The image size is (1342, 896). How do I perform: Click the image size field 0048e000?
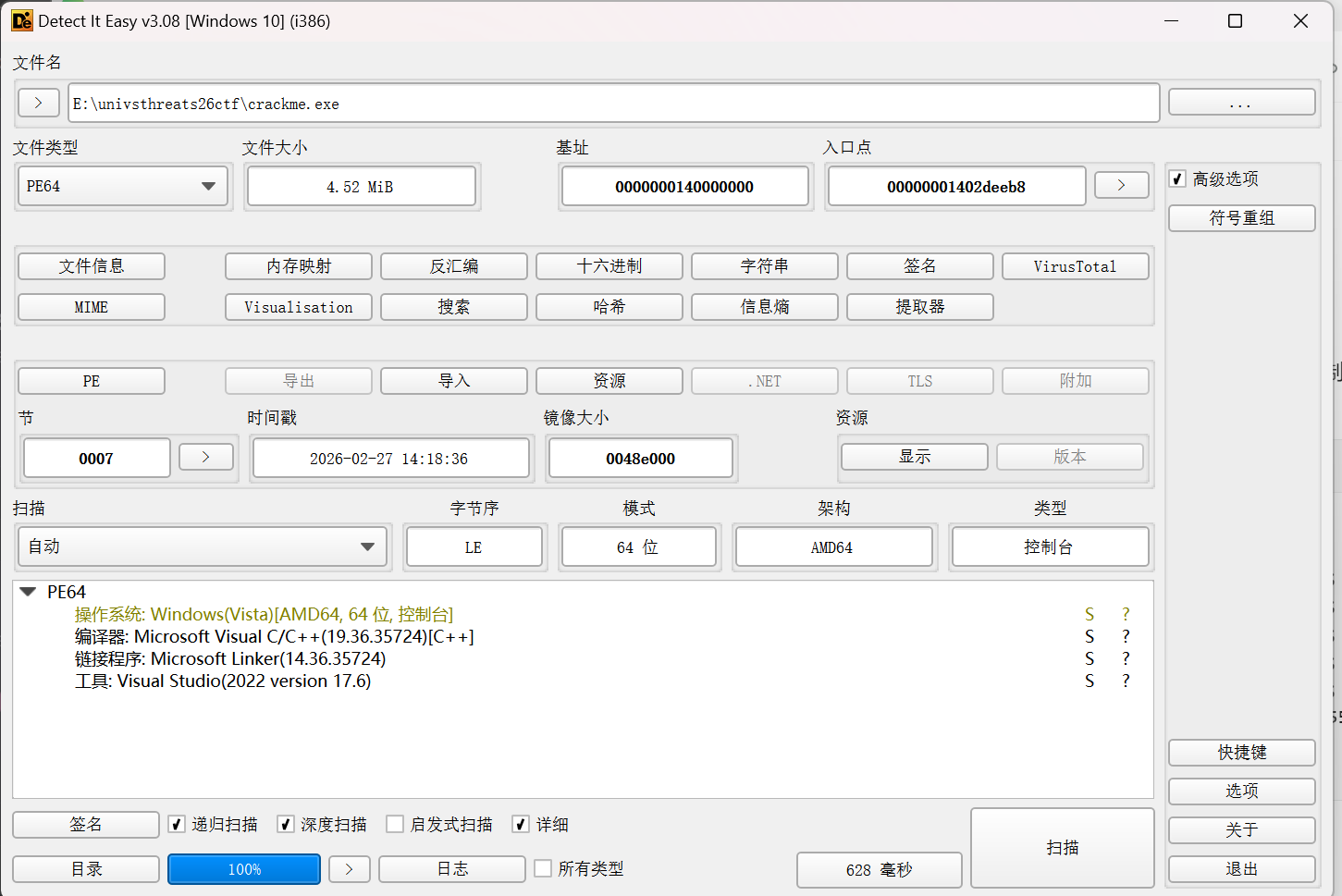[x=641, y=459]
